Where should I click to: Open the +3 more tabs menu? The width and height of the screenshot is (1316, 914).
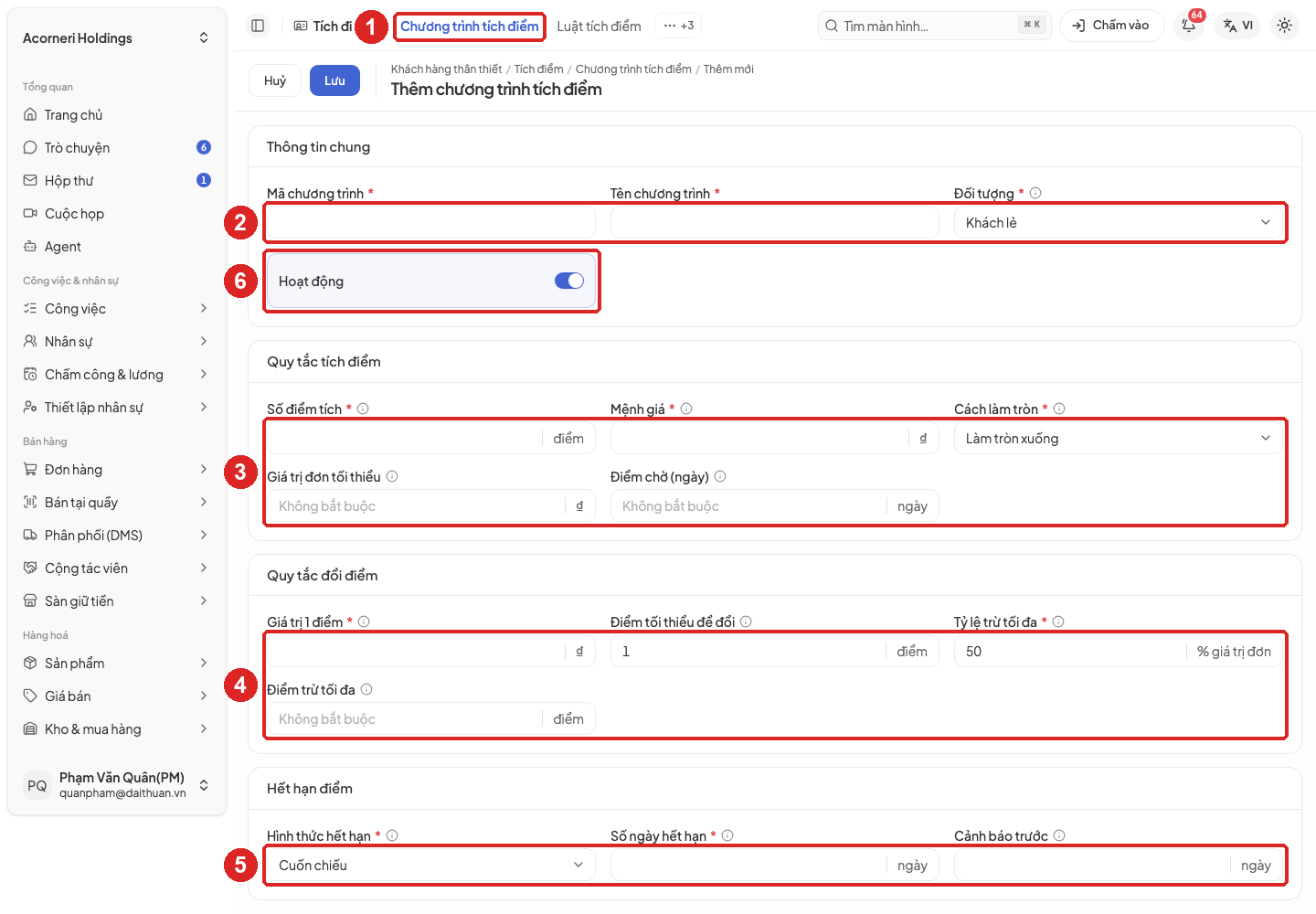click(x=678, y=26)
